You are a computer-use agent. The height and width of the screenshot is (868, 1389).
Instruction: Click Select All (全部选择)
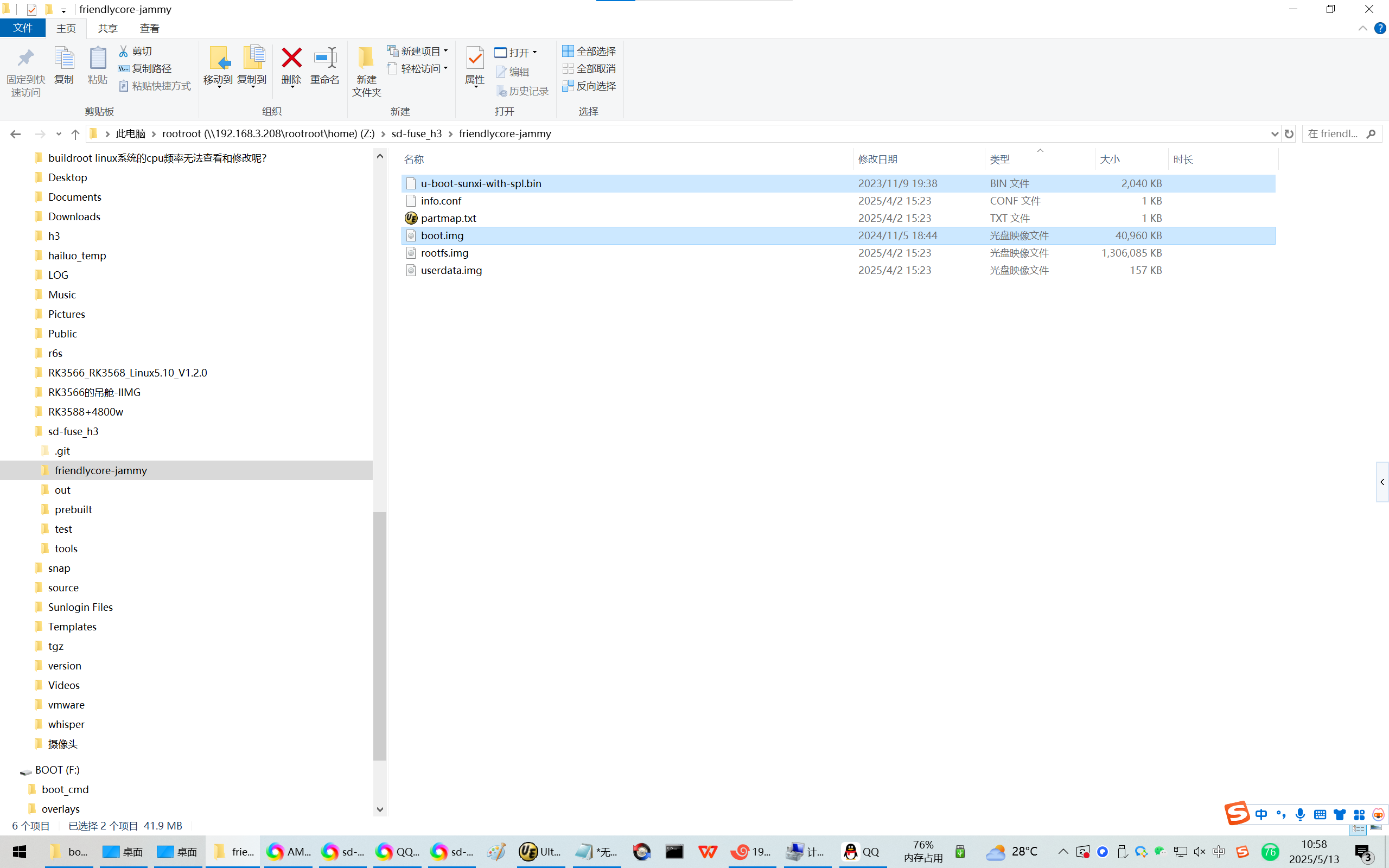click(589, 51)
